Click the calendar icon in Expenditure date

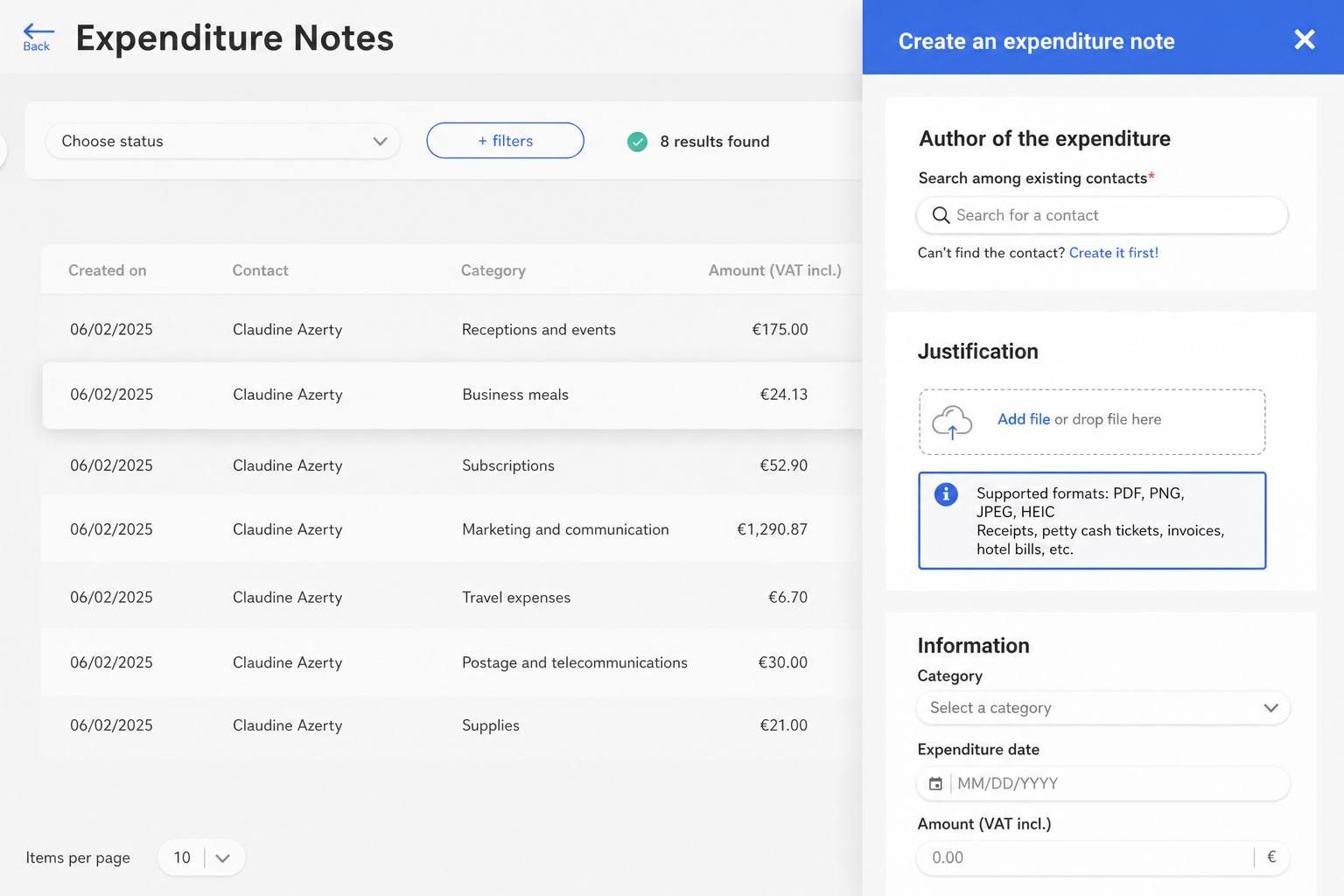point(935,784)
